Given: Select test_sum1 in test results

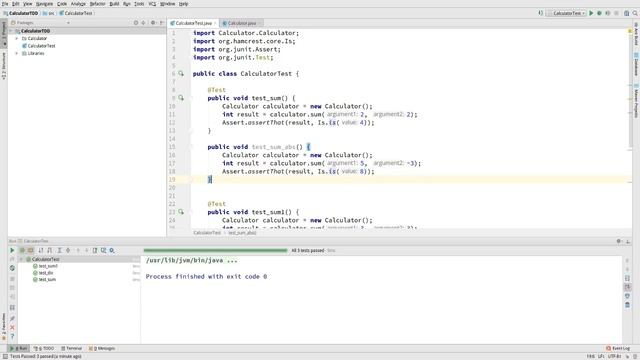Looking at the screenshot, I should (x=48, y=266).
